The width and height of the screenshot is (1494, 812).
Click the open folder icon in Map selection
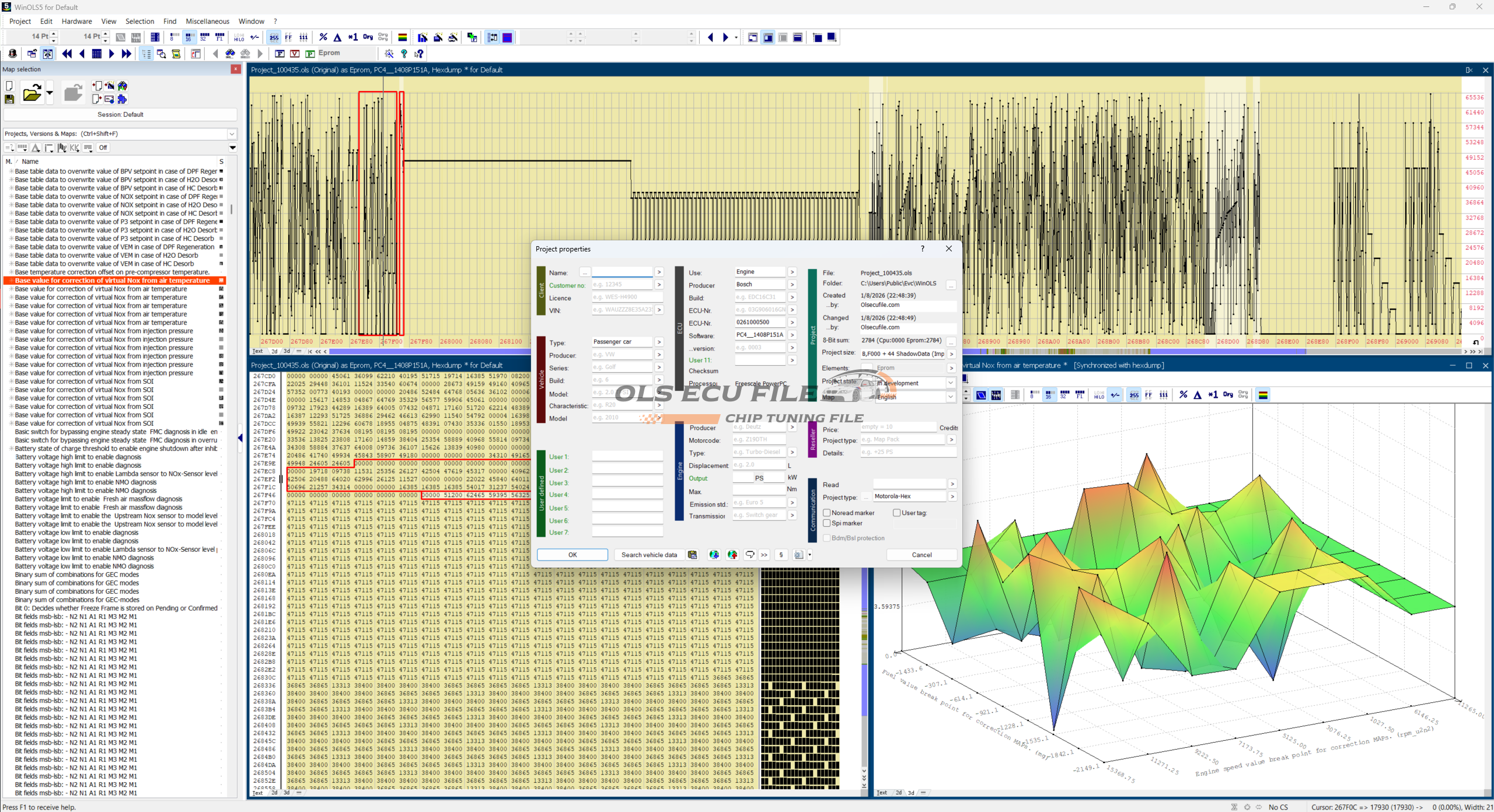point(32,93)
